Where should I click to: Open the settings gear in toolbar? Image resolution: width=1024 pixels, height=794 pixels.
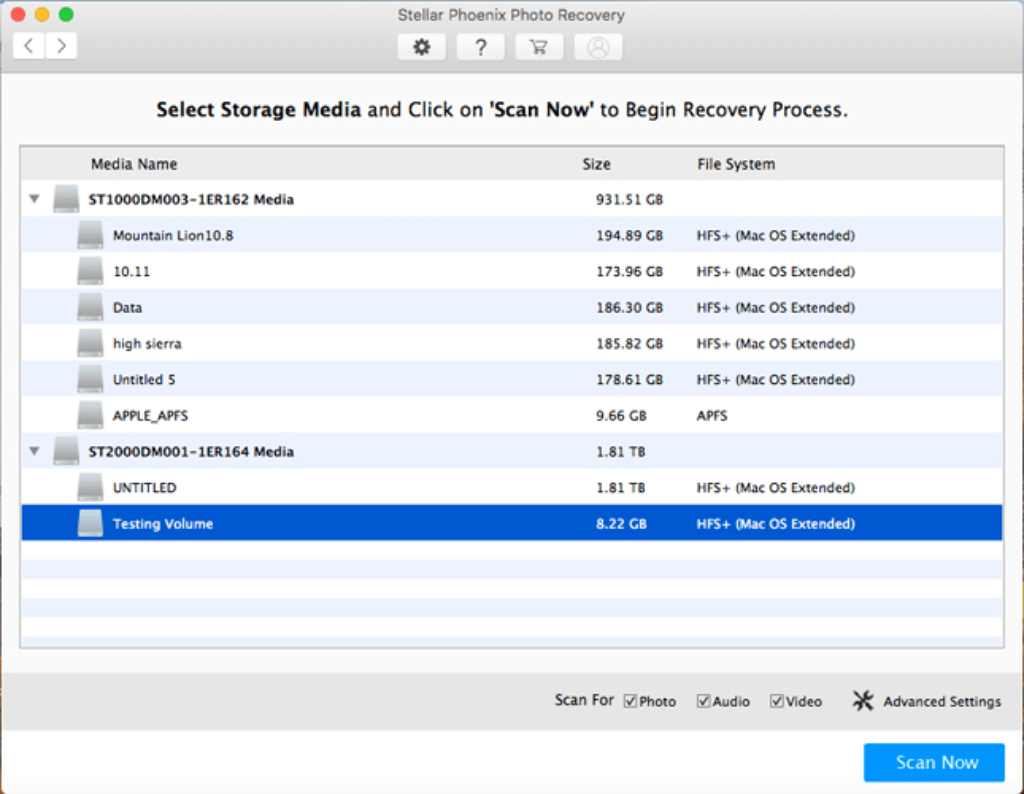click(x=422, y=47)
